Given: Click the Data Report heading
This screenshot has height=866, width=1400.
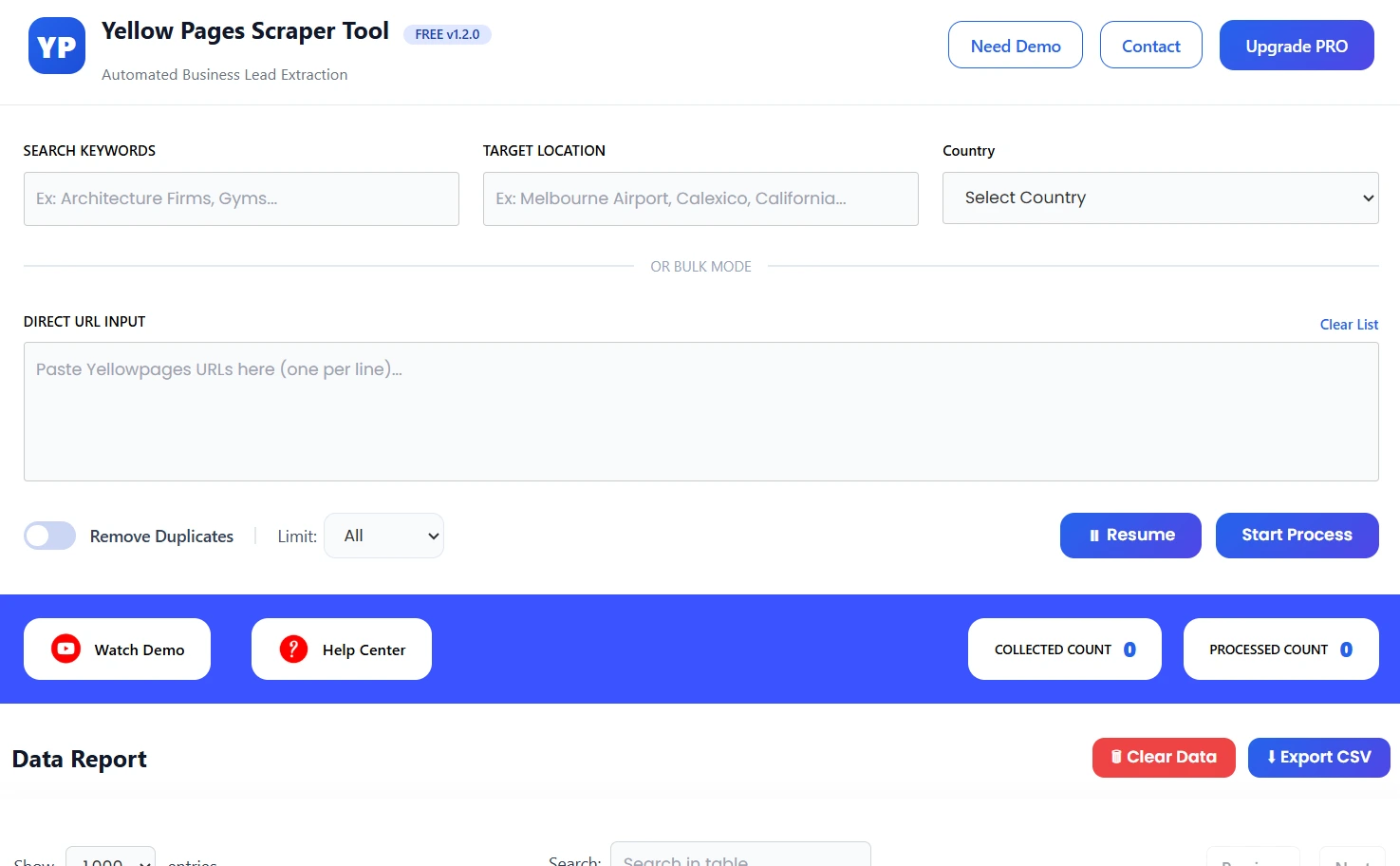Looking at the screenshot, I should tap(80, 760).
